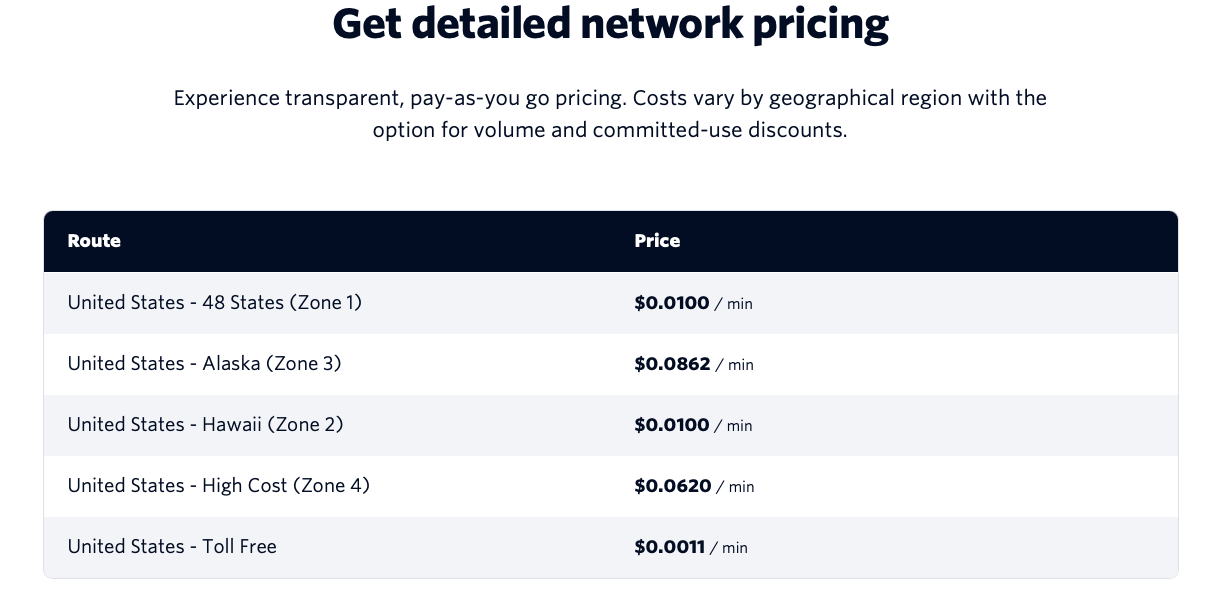The height and width of the screenshot is (597, 1211).
Task: Click "/ min" beside the $0.0620 price
Action: click(735, 487)
